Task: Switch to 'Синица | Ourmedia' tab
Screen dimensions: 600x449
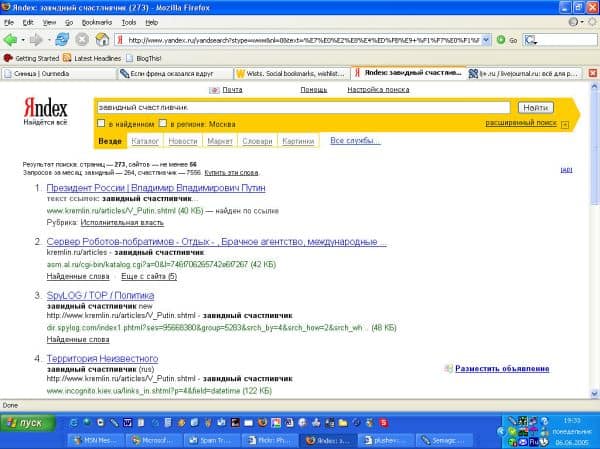Action: point(59,73)
